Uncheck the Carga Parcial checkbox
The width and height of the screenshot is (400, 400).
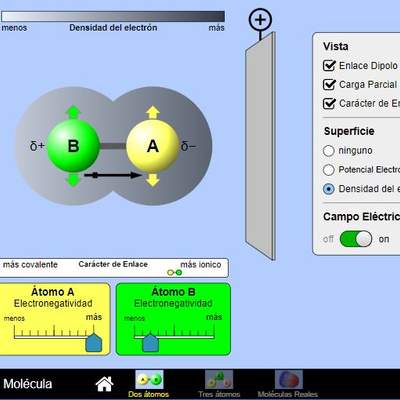[x=329, y=84]
